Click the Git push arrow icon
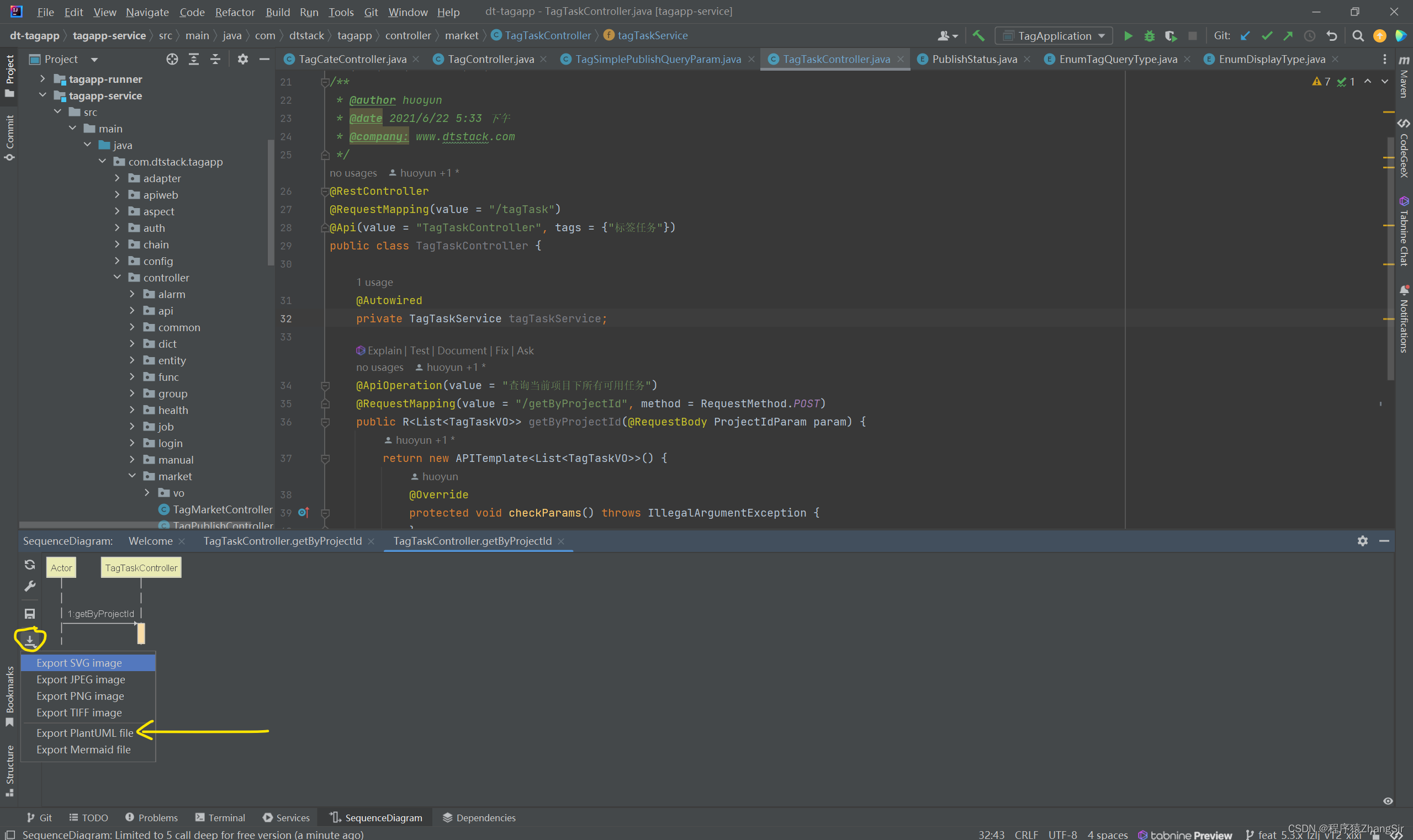The height and width of the screenshot is (840, 1413). pyautogui.click(x=1288, y=36)
